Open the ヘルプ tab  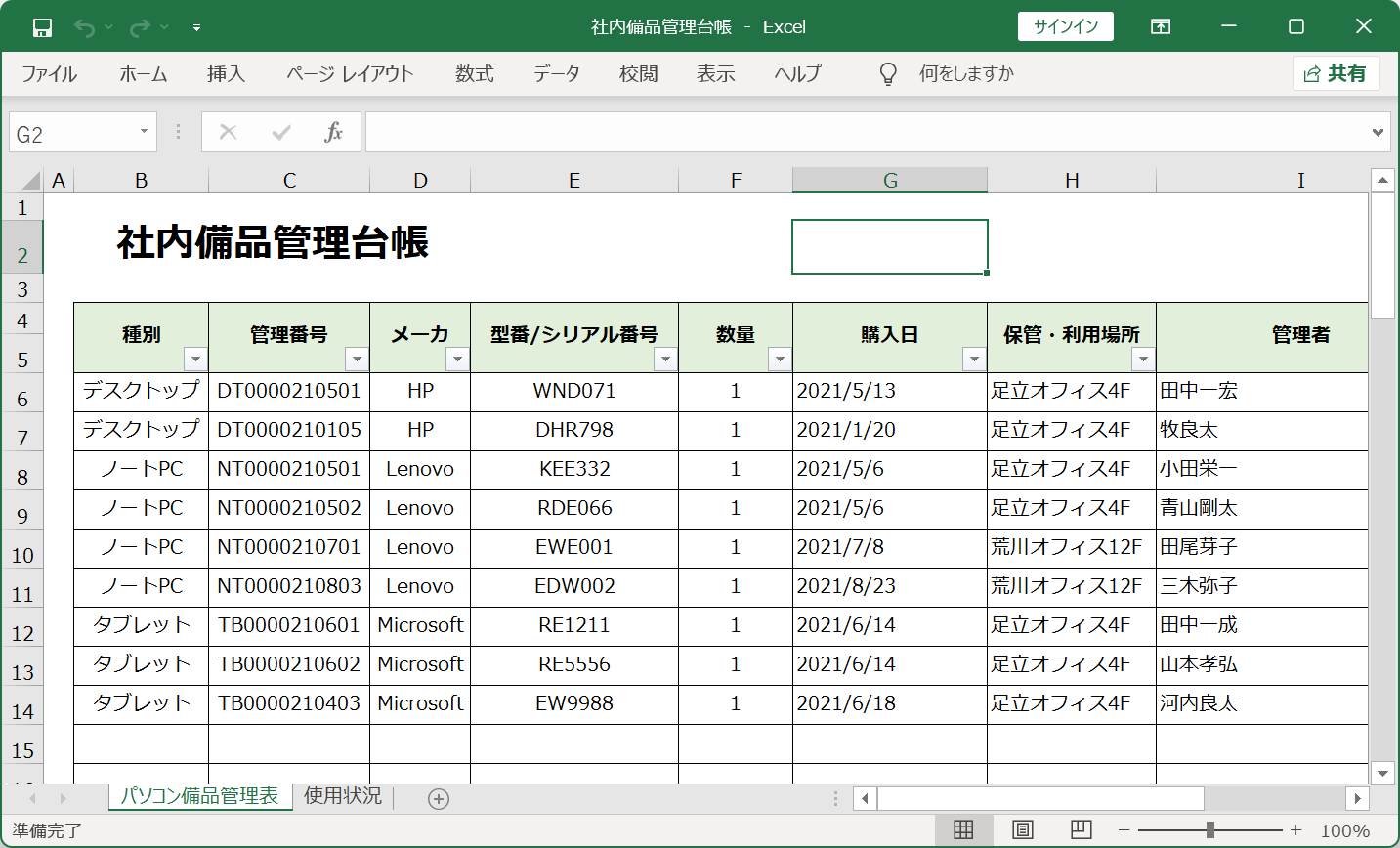point(797,74)
